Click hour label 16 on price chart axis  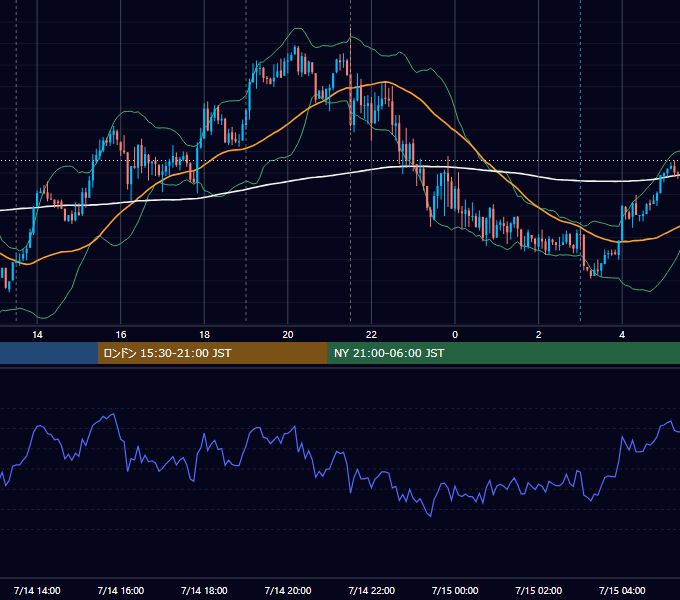(121, 335)
